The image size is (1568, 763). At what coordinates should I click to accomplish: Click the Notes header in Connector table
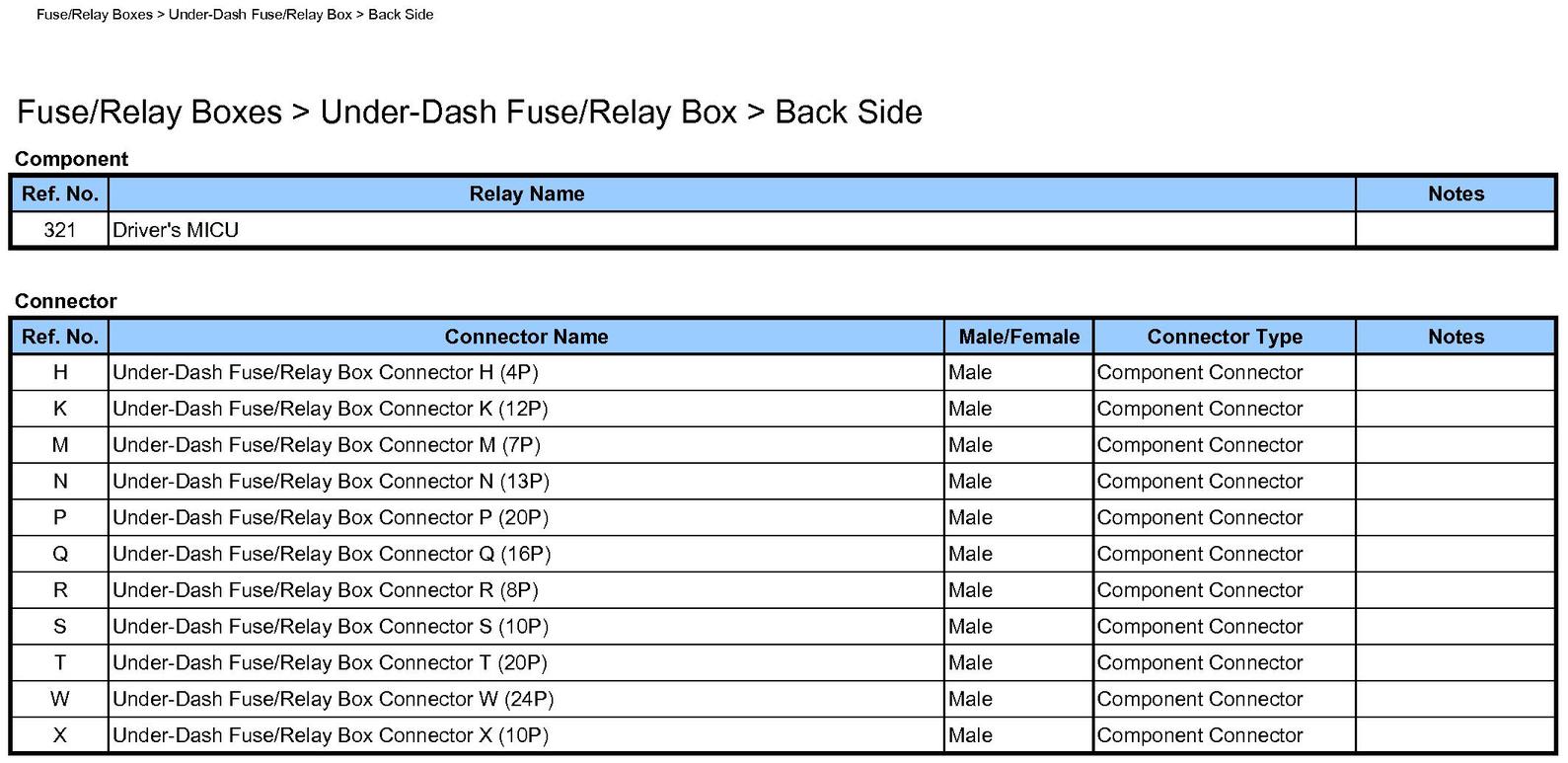[x=1456, y=337]
